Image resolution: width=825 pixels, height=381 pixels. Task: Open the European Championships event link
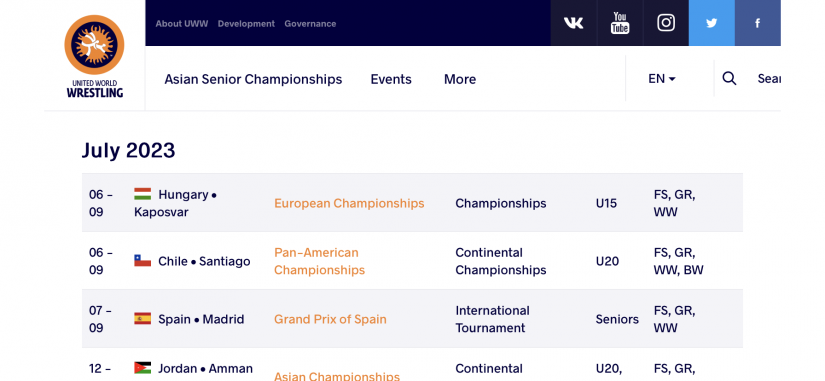[x=349, y=203]
